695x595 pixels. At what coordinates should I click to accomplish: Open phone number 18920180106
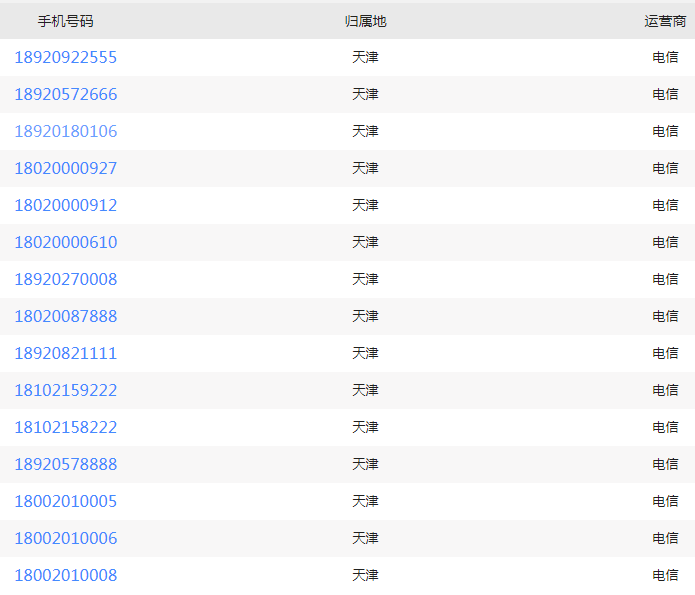(x=66, y=131)
